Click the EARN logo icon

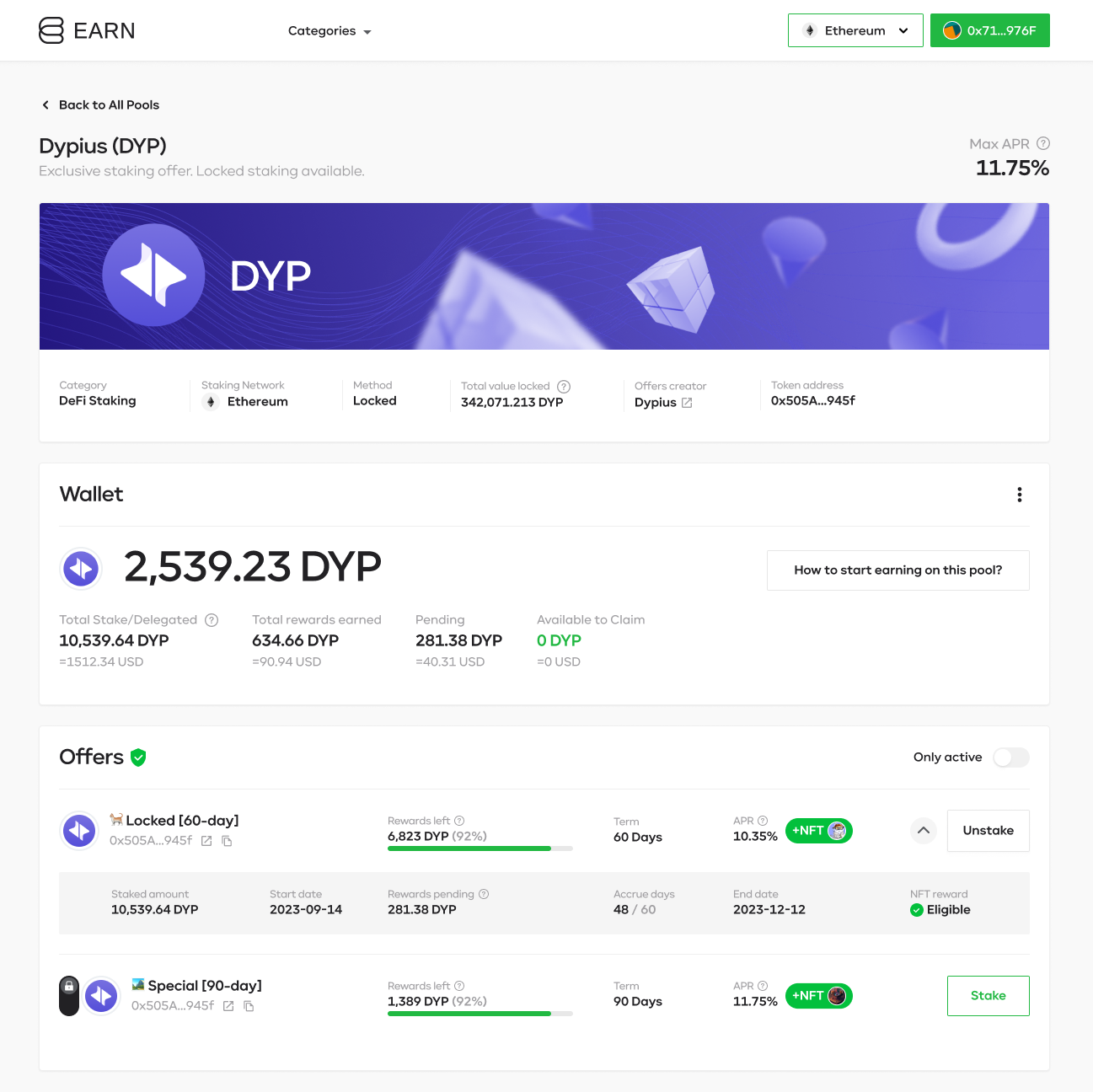(x=51, y=30)
